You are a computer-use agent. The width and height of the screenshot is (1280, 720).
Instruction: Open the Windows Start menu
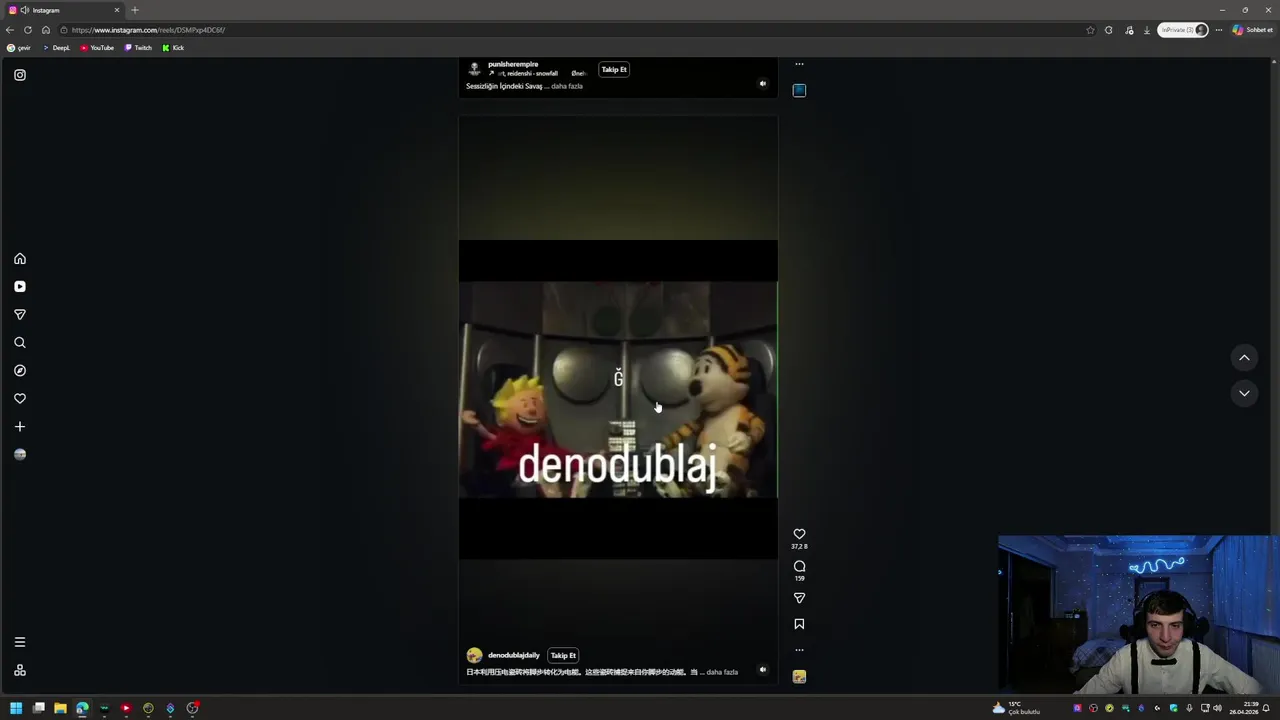click(16, 708)
